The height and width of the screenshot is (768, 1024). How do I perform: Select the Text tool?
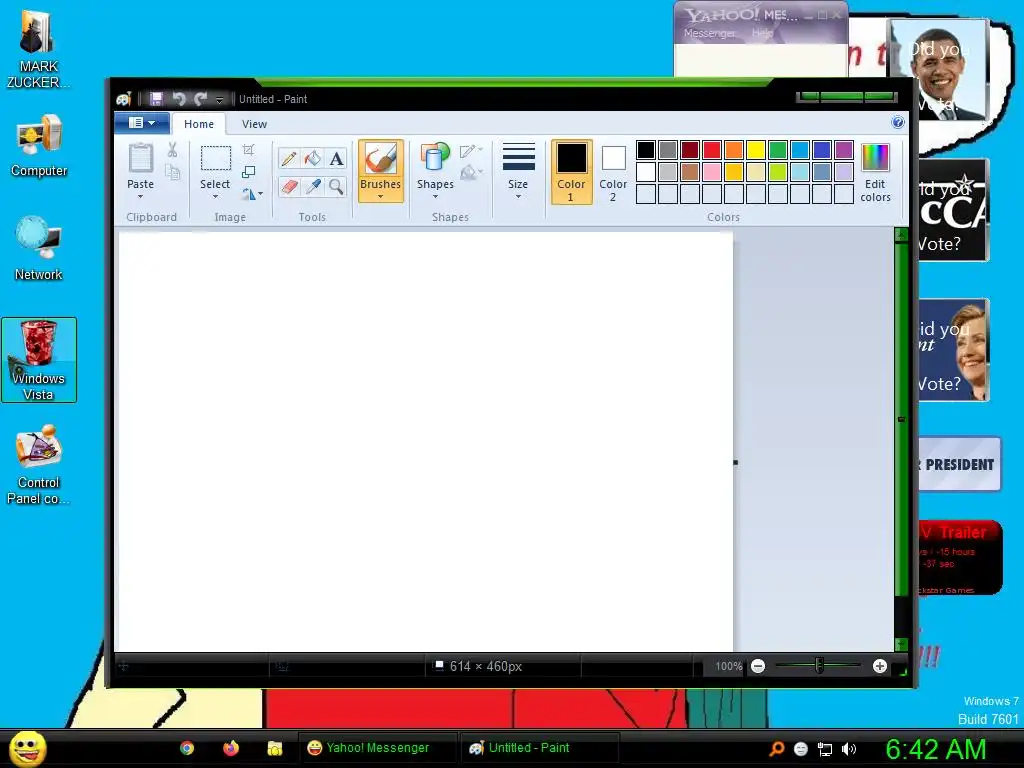pyautogui.click(x=336, y=158)
